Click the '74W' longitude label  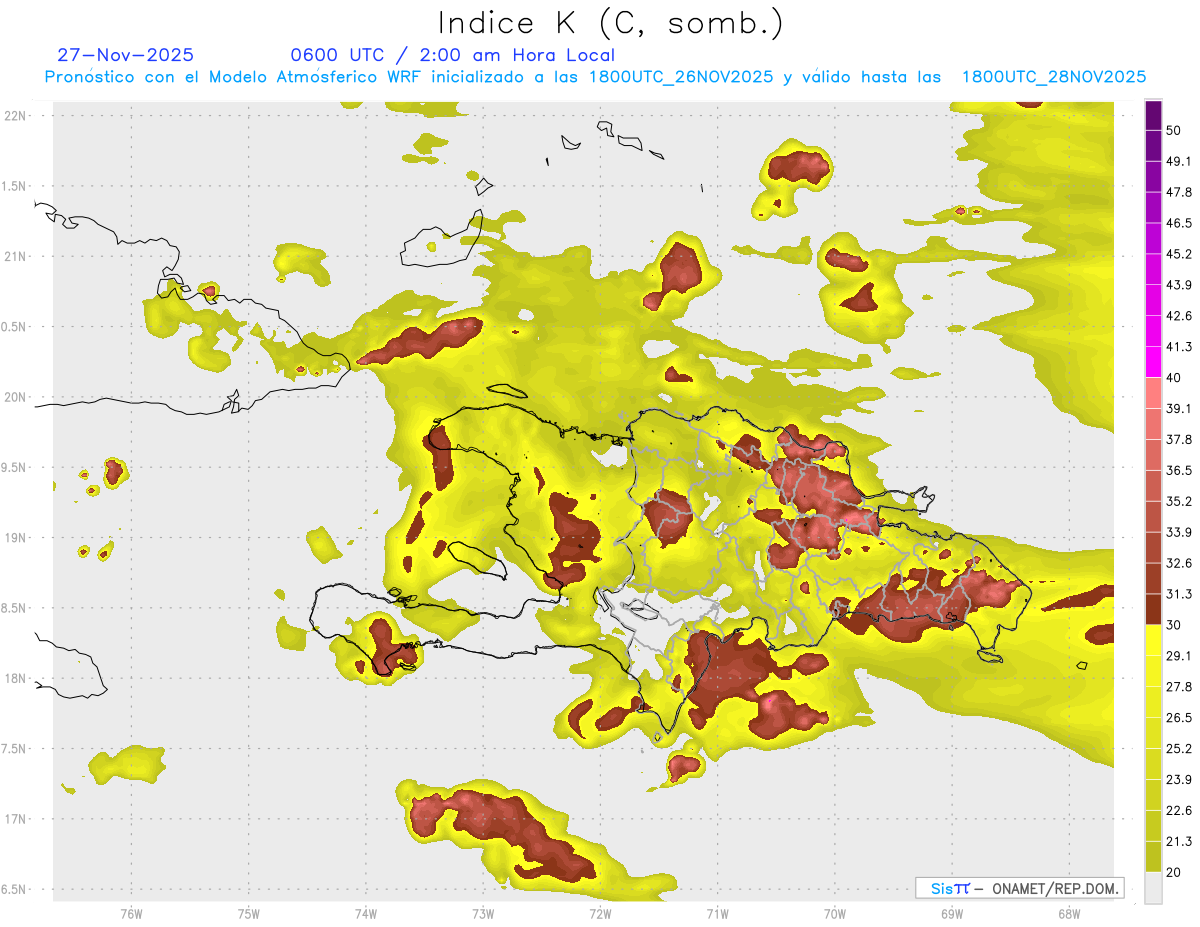click(x=366, y=913)
